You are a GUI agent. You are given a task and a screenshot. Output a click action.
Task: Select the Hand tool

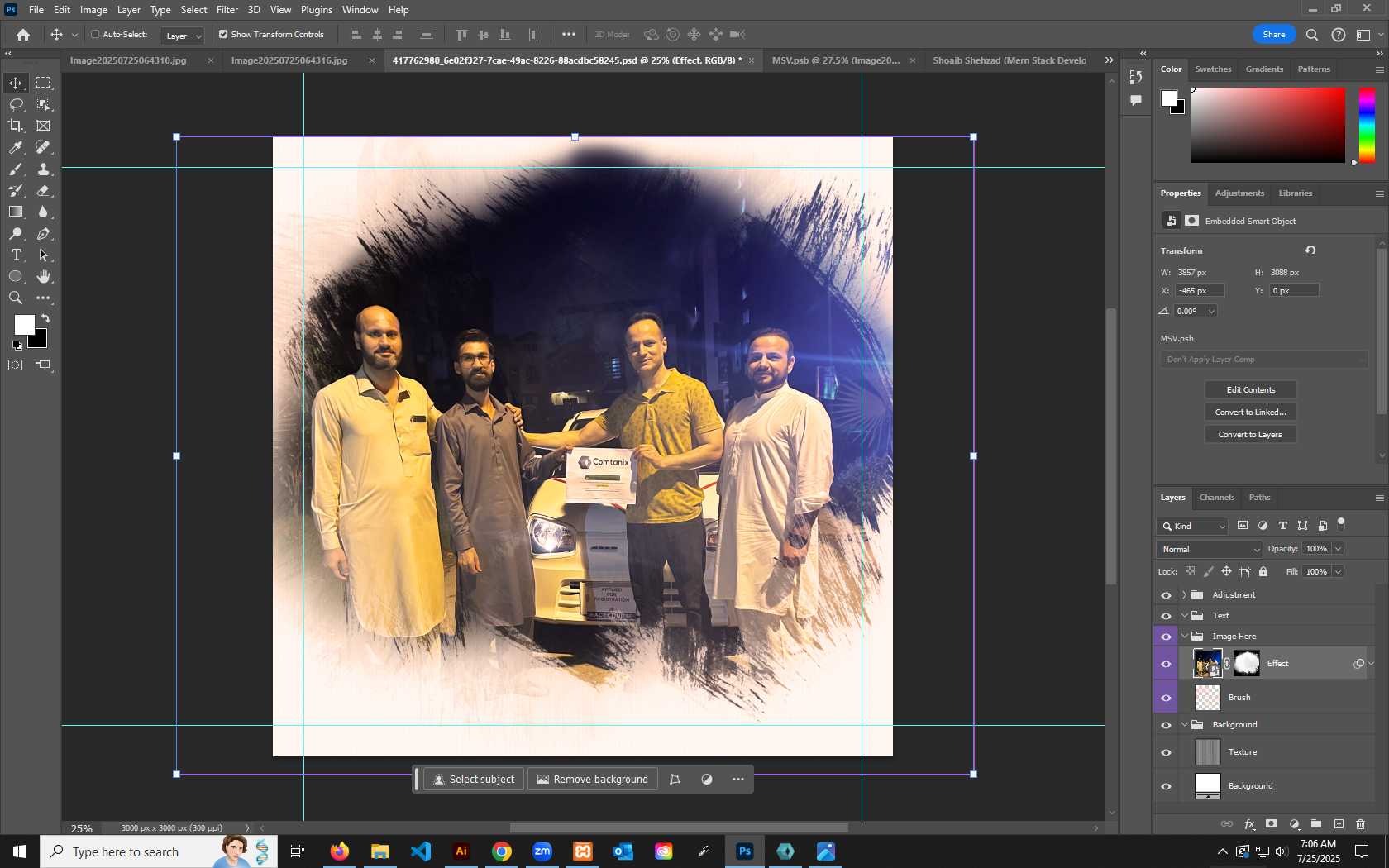(43, 277)
